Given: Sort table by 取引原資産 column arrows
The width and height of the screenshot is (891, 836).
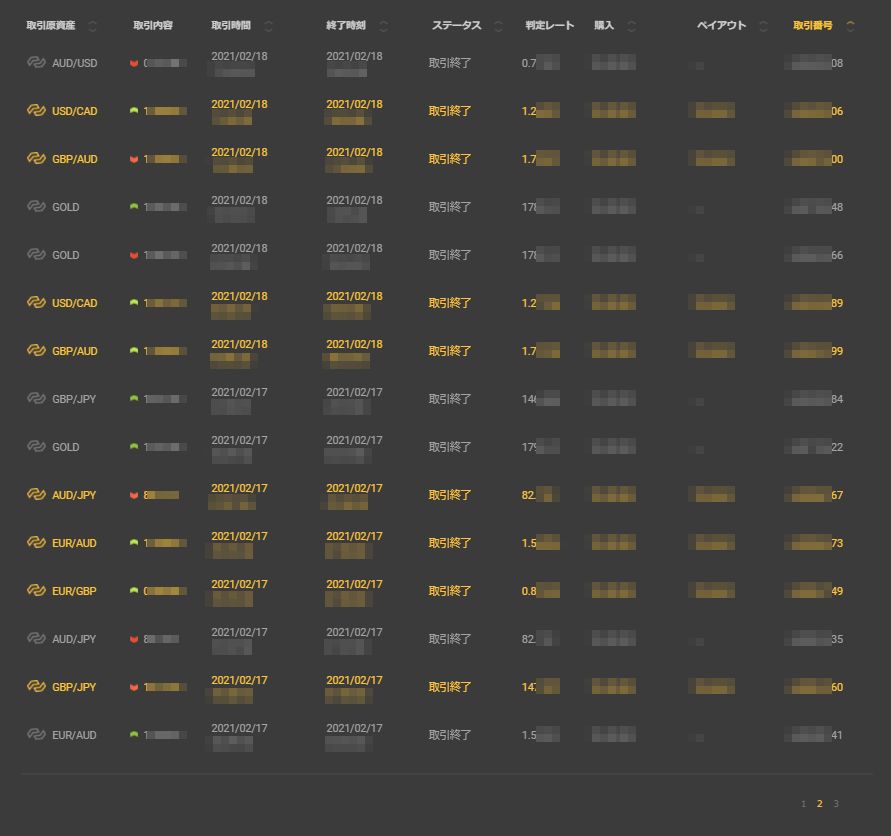Looking at the screenshot, I should click(x=93, y=26).
